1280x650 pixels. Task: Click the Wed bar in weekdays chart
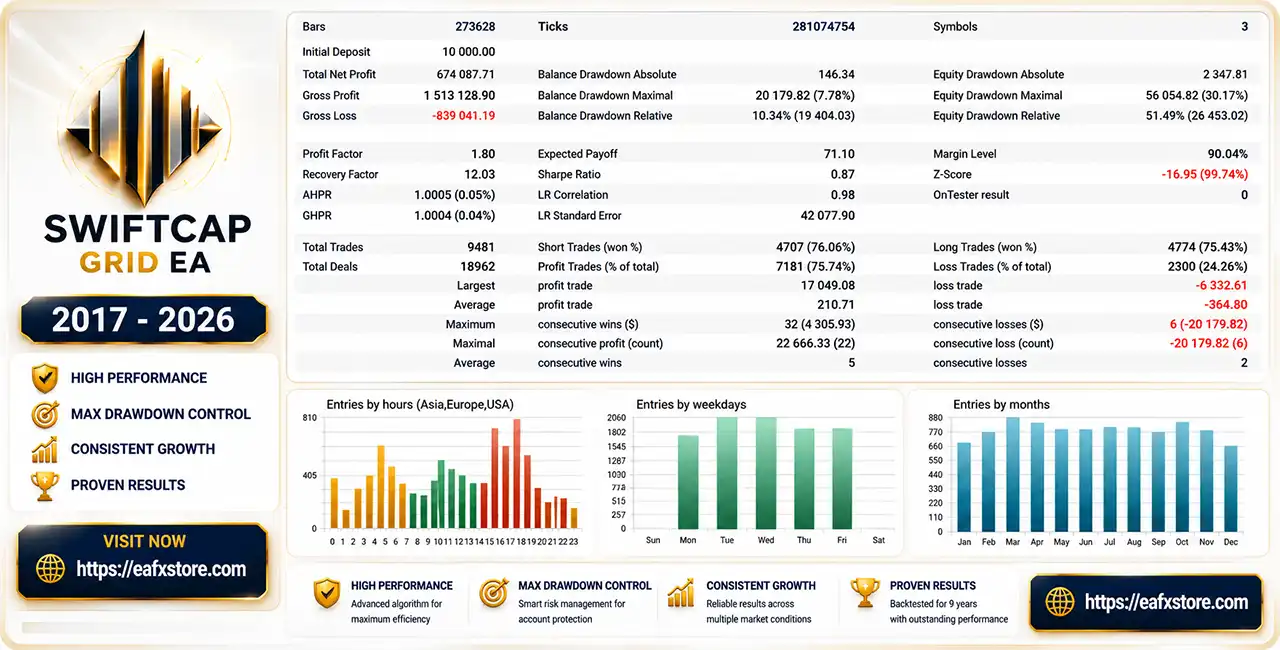click(x=766, y=474)
